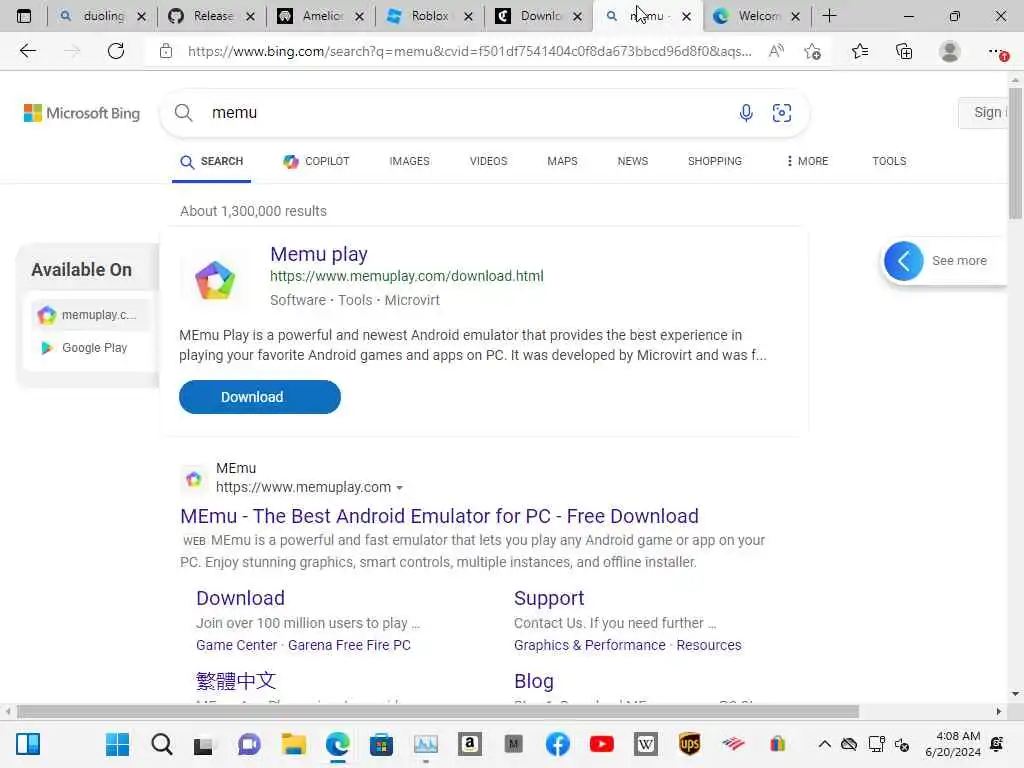1024x768 pixels.
Task: Activate the Read aloud icon
Action: [x=776, y=51]
